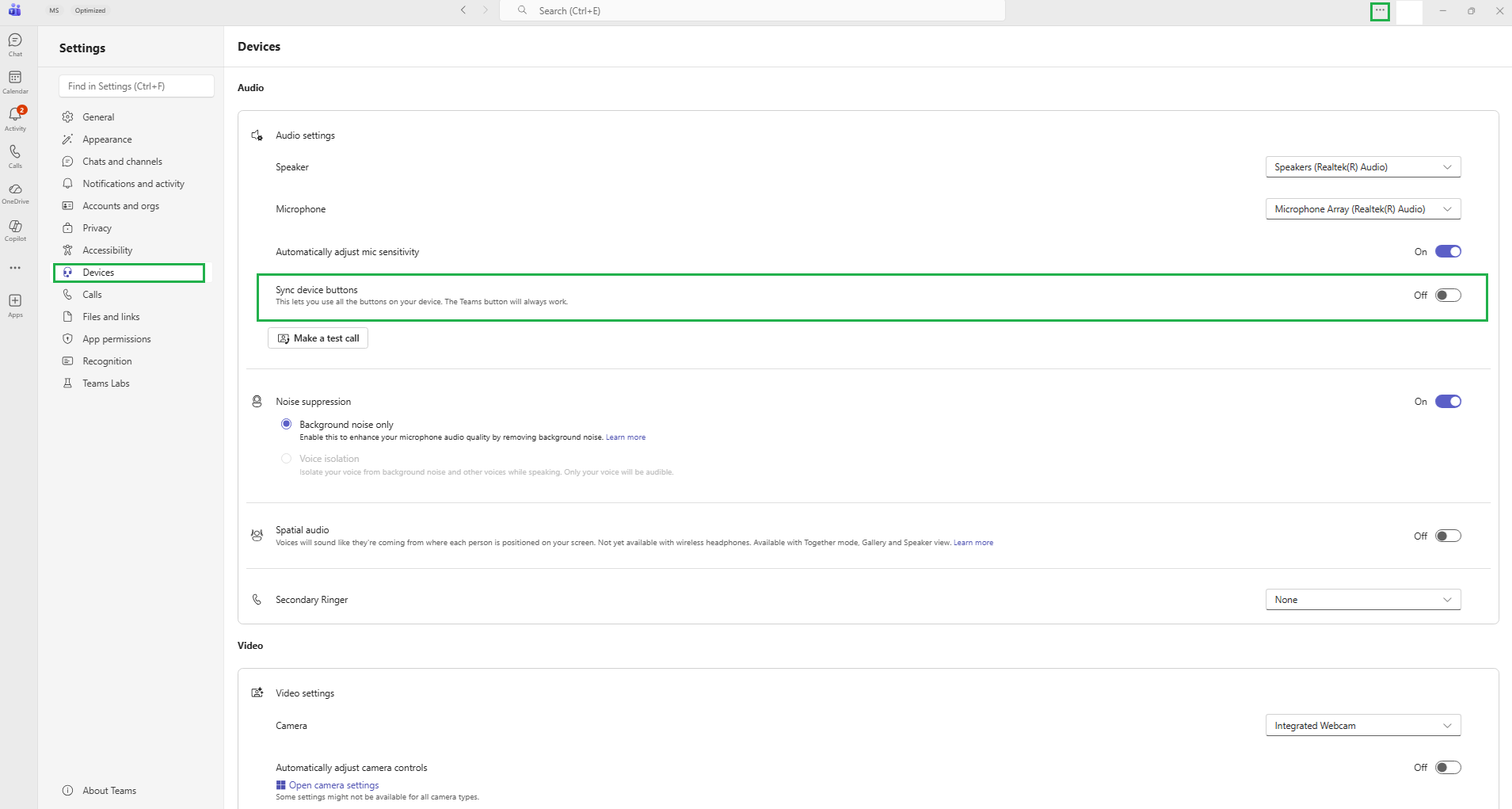Open the Copilot icon
The image size is (1512, 809).
click(15, 231)
